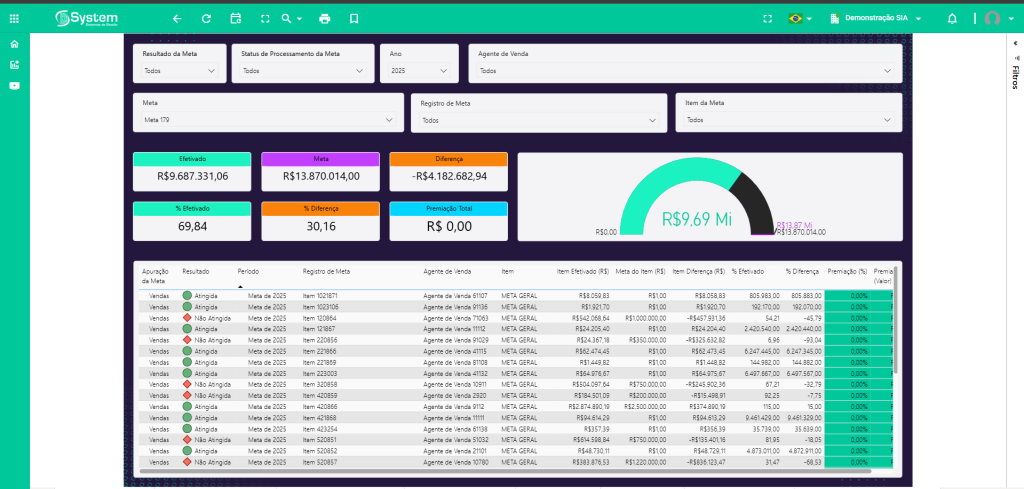The image size is (1024, 489).
Task: Click the Agente de Venda column header
Action: click(x=447, y=271)
